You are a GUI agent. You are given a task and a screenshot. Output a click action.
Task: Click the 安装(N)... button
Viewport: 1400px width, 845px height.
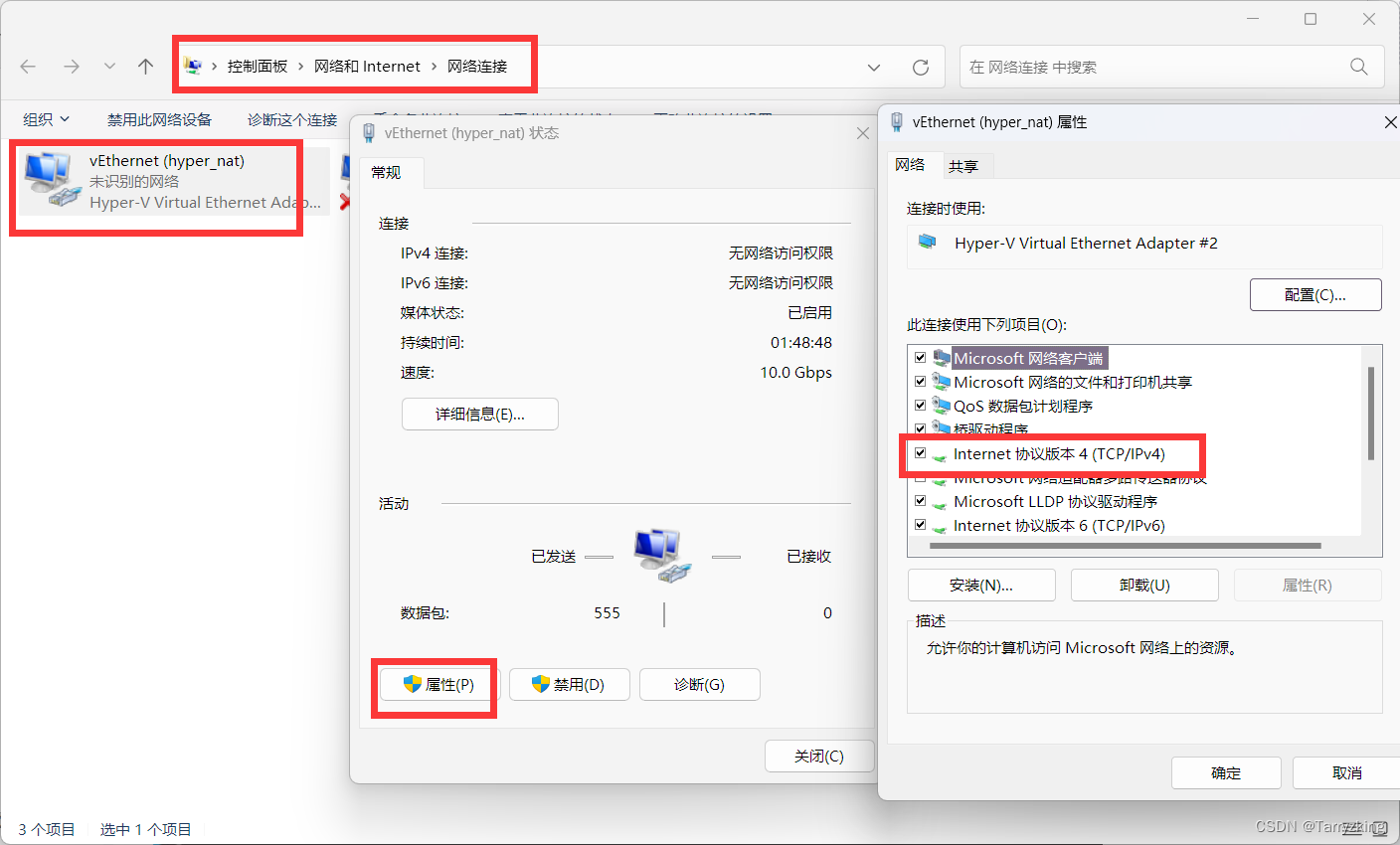click(981, 586)
